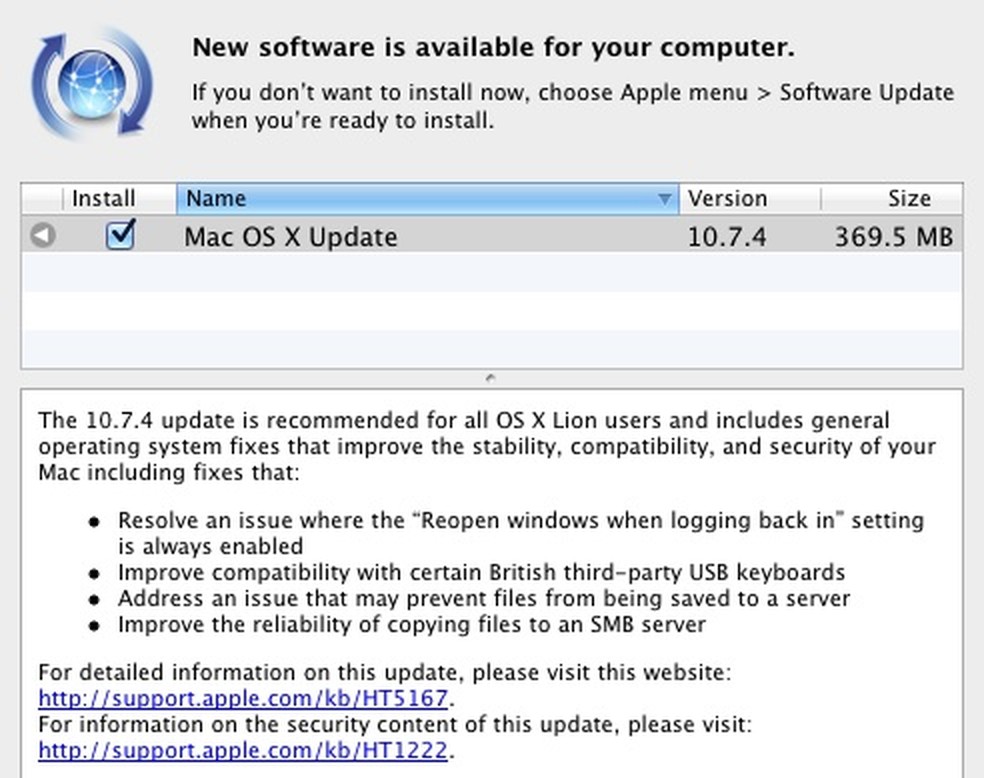The height and width of the screenshot is (778, 984).
Task: Click the pane divider handle
Action: tap(490, 378)
